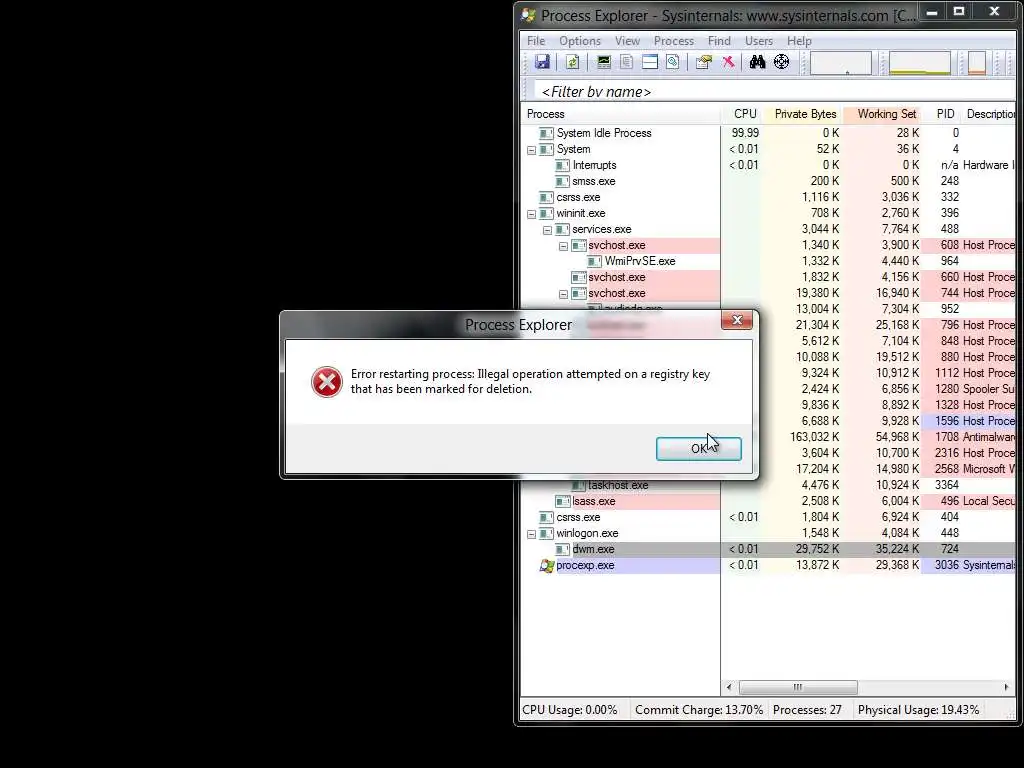Click the horizontal scrollbar right arrow
The height and width of the screenshot is (768, 1024).
coord(1006,687)
